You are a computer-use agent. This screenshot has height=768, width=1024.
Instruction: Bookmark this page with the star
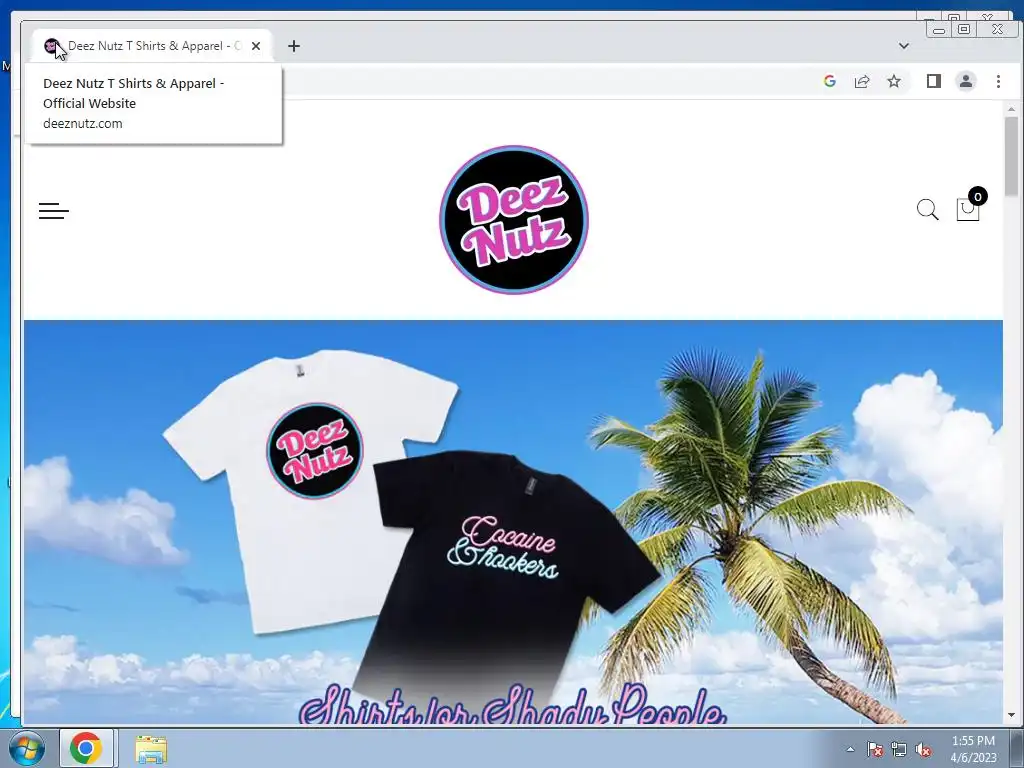(894, 81)
